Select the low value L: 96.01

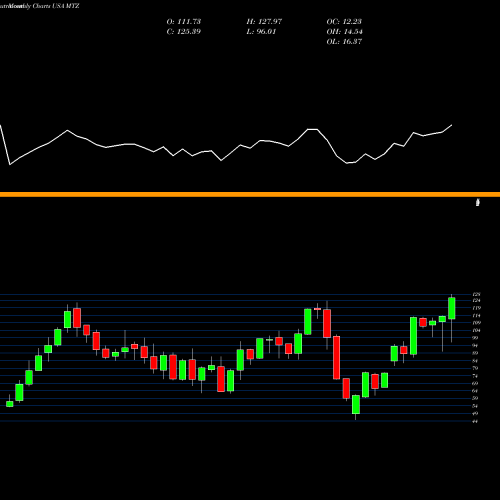tap(261, 32)
